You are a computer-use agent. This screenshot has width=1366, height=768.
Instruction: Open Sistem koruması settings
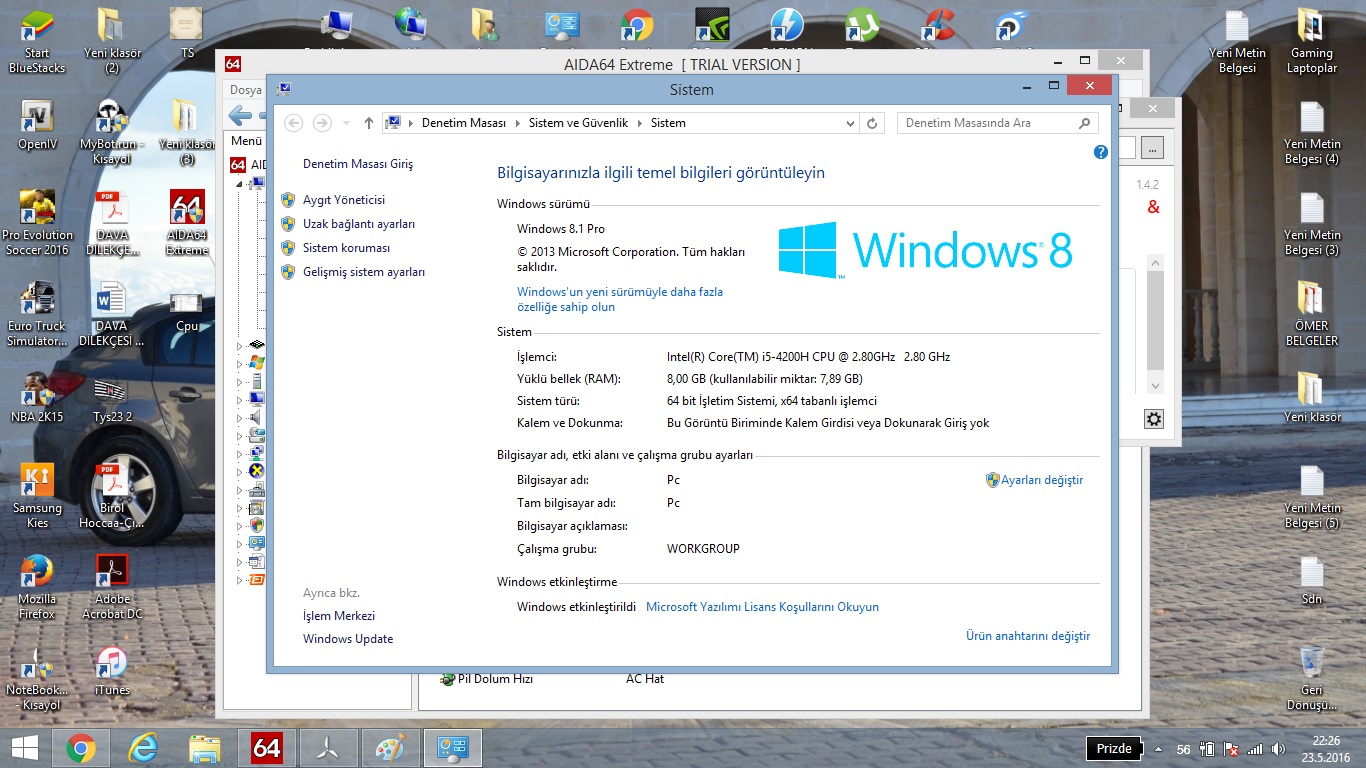pos(346,248)
